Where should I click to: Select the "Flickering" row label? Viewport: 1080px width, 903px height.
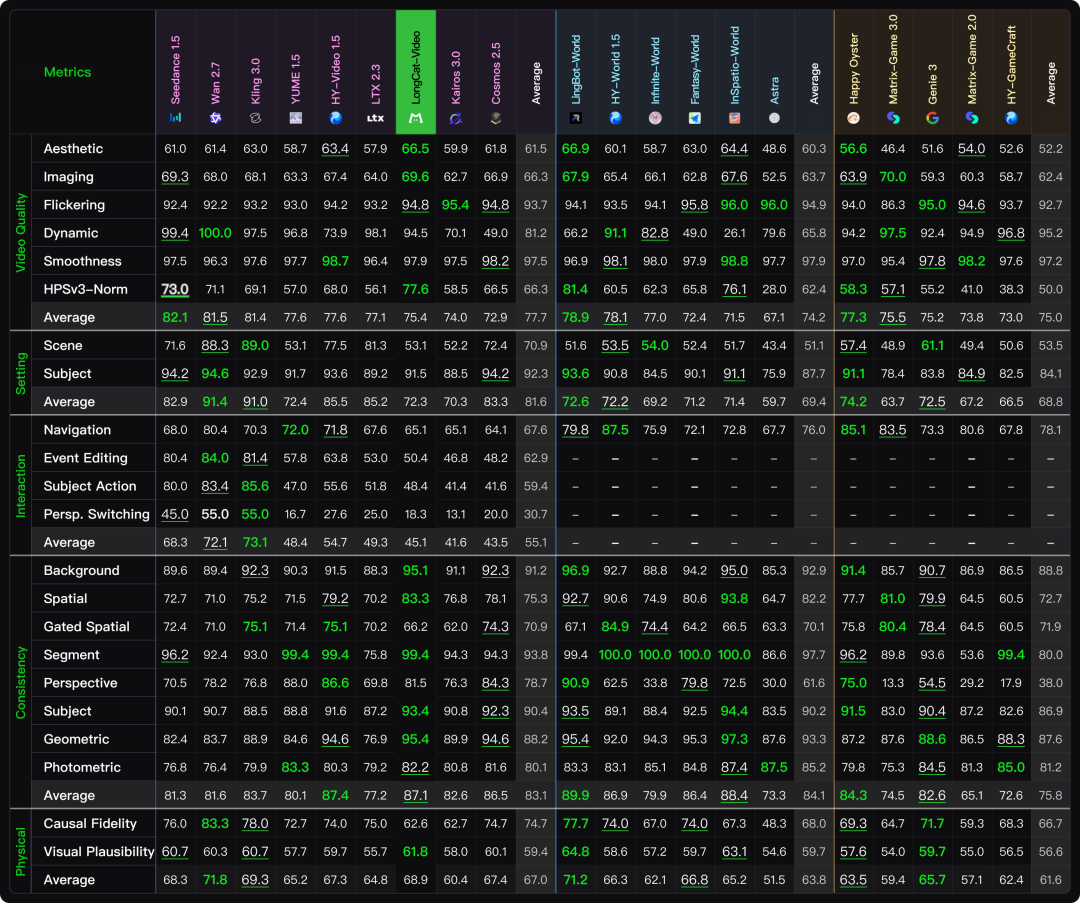(x=74, y=205)
